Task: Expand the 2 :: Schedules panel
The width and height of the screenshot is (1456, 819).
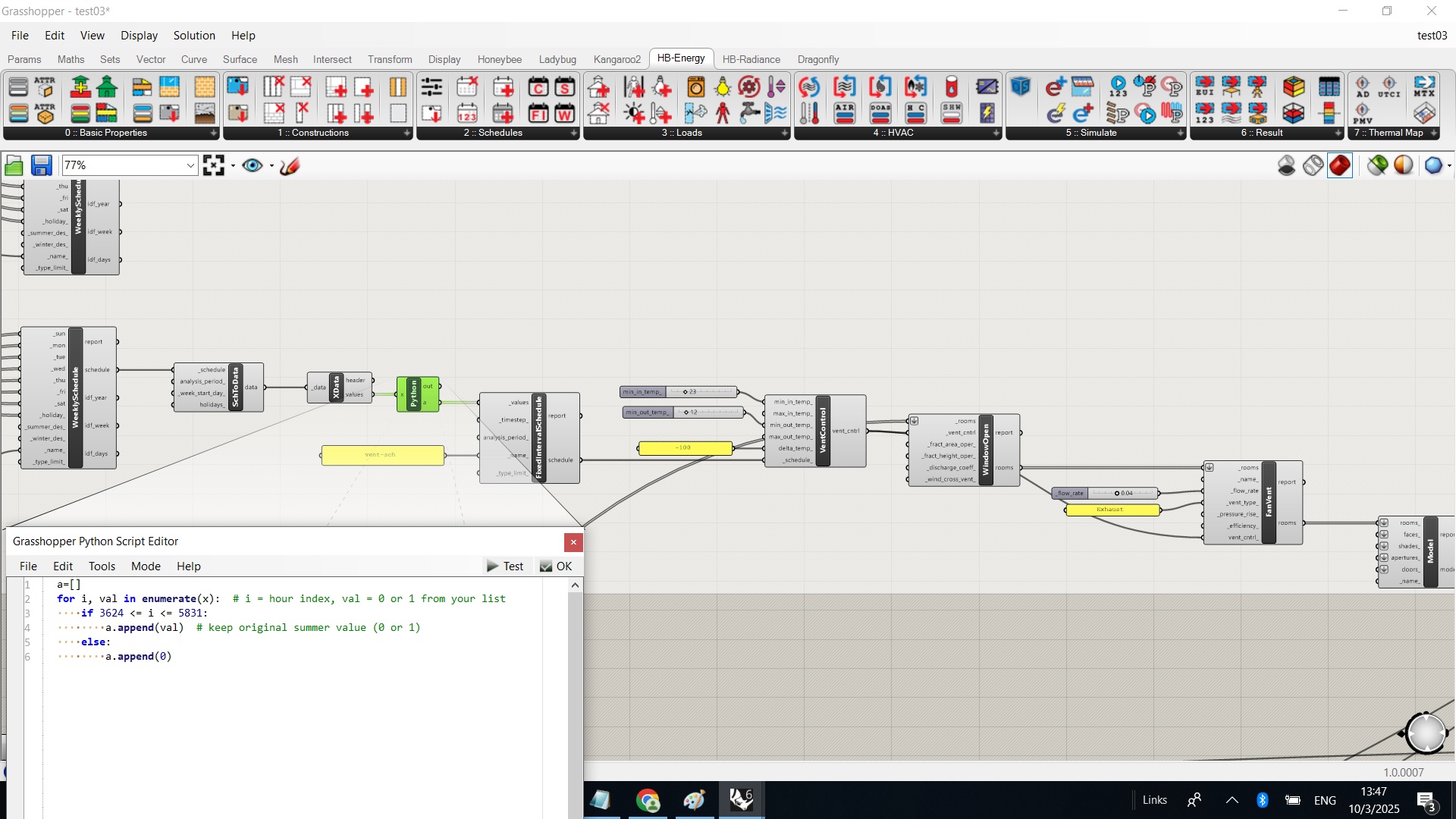Action: pyautogui.click(x=574, y=133)
